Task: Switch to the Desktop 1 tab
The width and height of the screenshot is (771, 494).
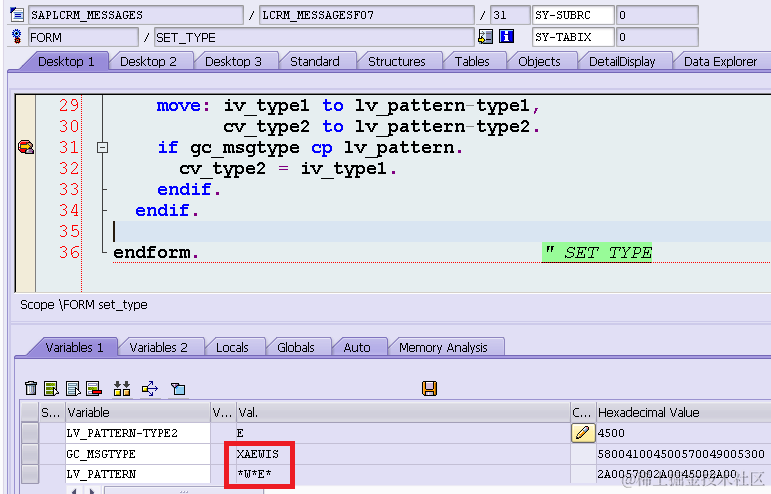Action: click(x=66, y=61)
